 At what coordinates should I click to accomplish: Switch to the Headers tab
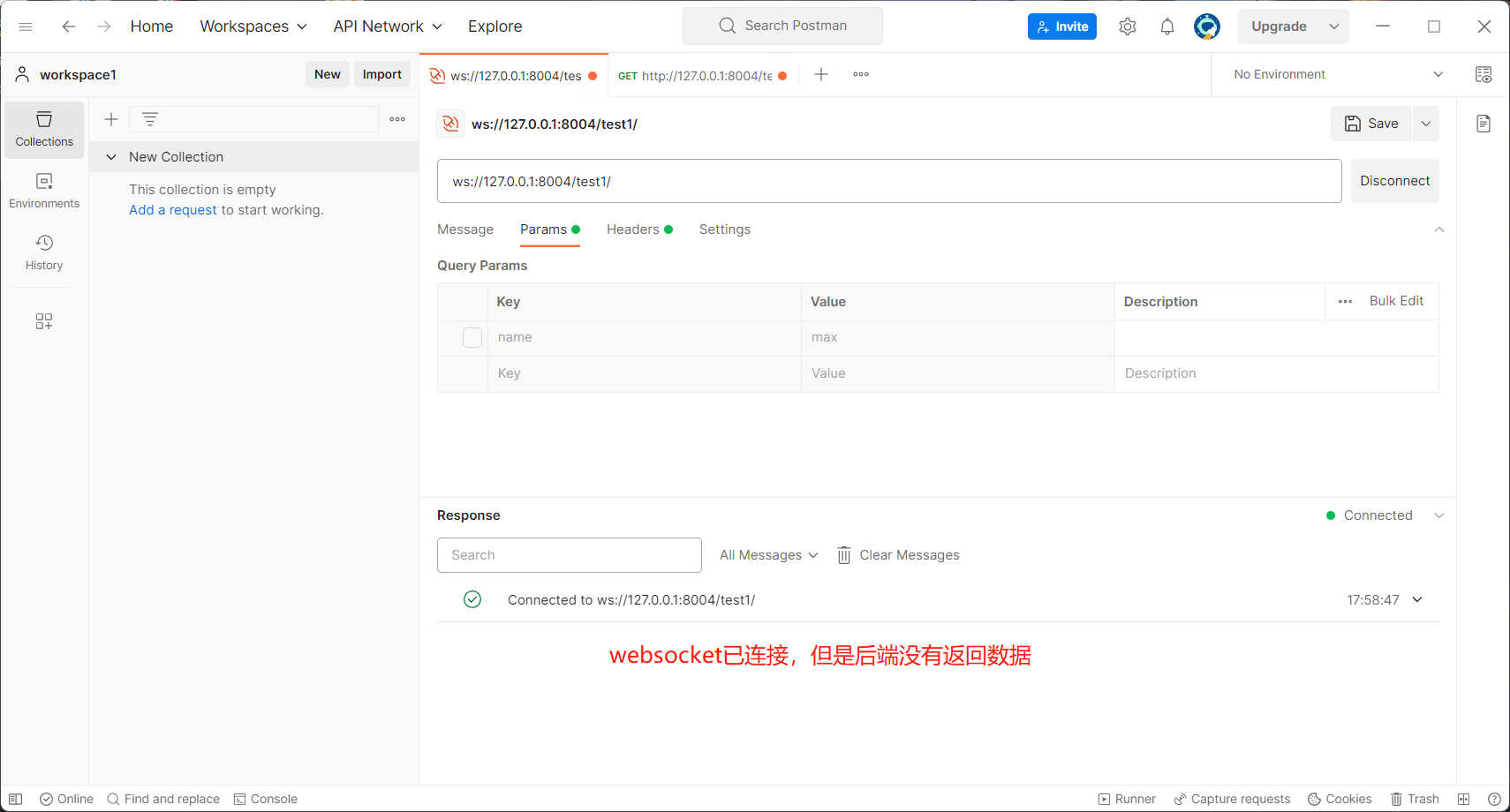[x=639, y=229]
